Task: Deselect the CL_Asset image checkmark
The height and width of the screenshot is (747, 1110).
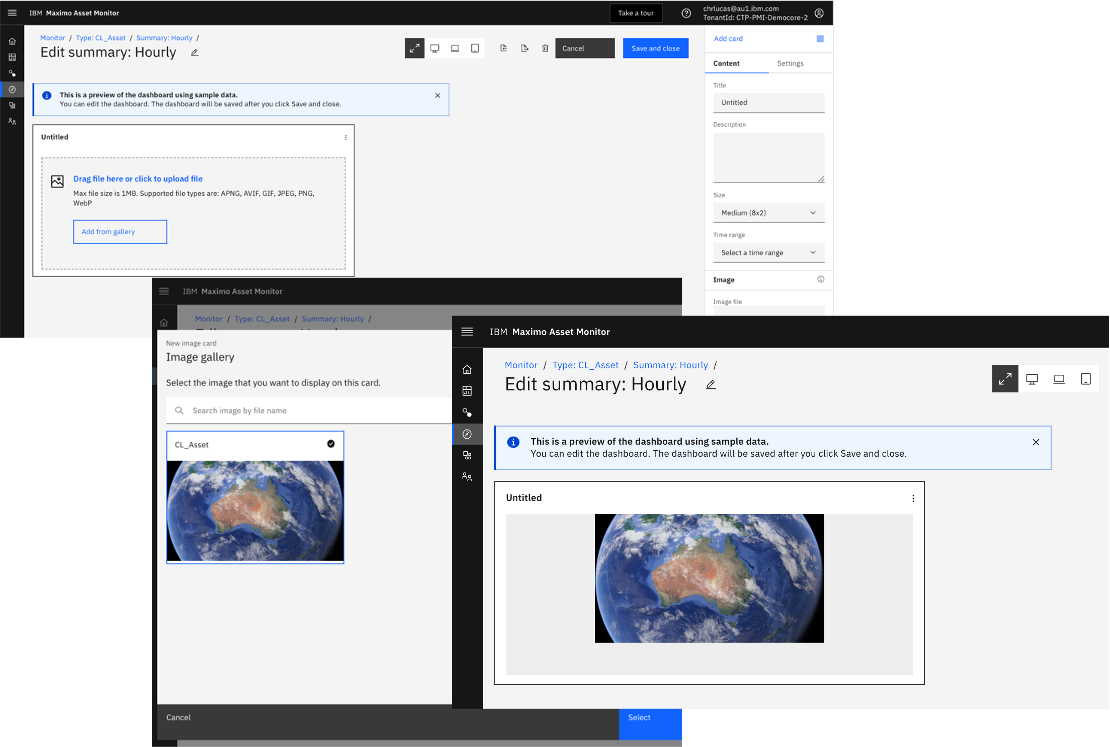Action: point(331,444)
